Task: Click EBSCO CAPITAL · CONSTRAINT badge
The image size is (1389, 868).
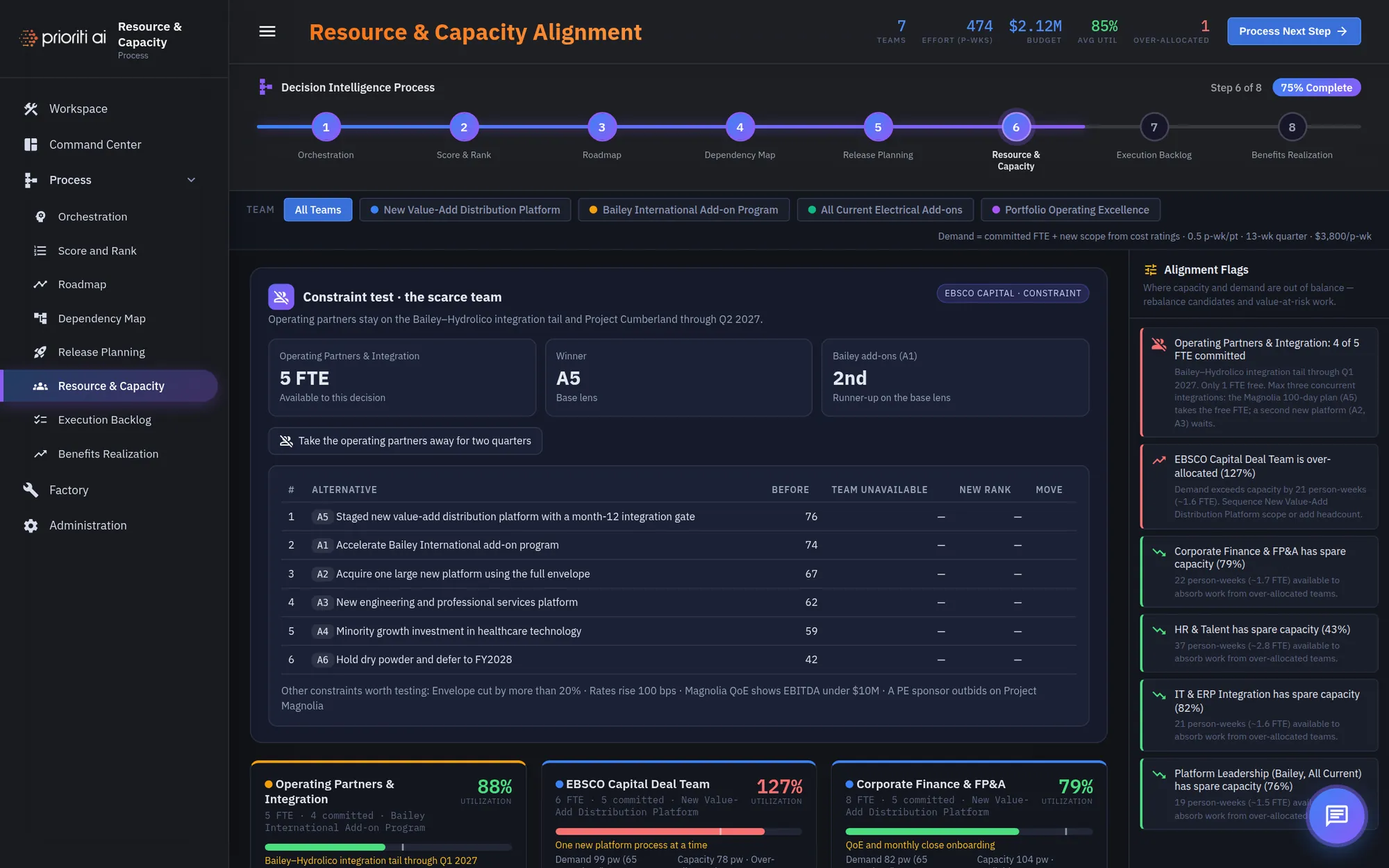Action: click(x=1013, y=293)
